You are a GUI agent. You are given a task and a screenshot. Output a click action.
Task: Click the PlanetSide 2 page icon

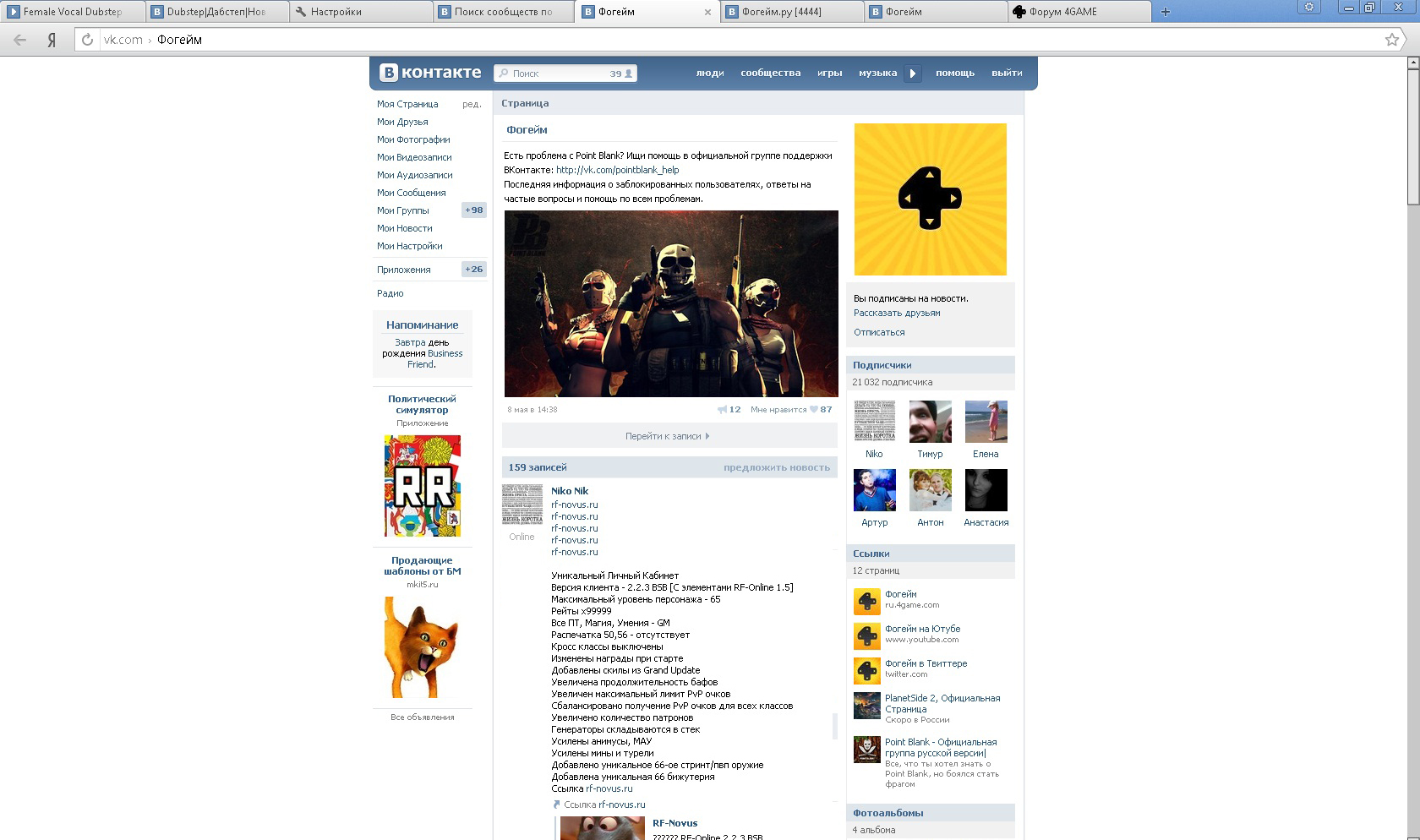tap(866, 706)
